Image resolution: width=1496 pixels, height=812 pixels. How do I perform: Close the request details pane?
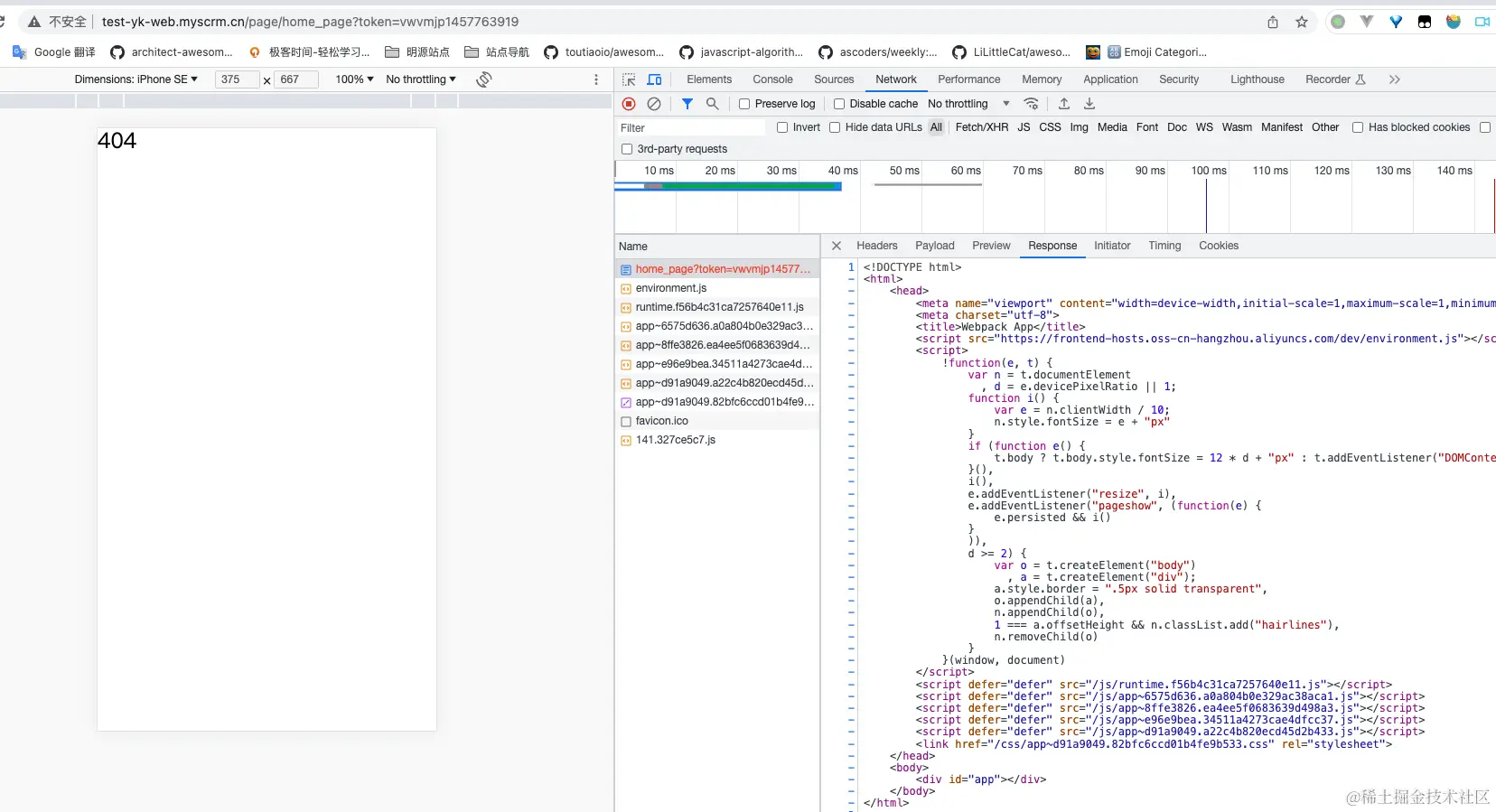pyautogui.click(x=837, y=246)
